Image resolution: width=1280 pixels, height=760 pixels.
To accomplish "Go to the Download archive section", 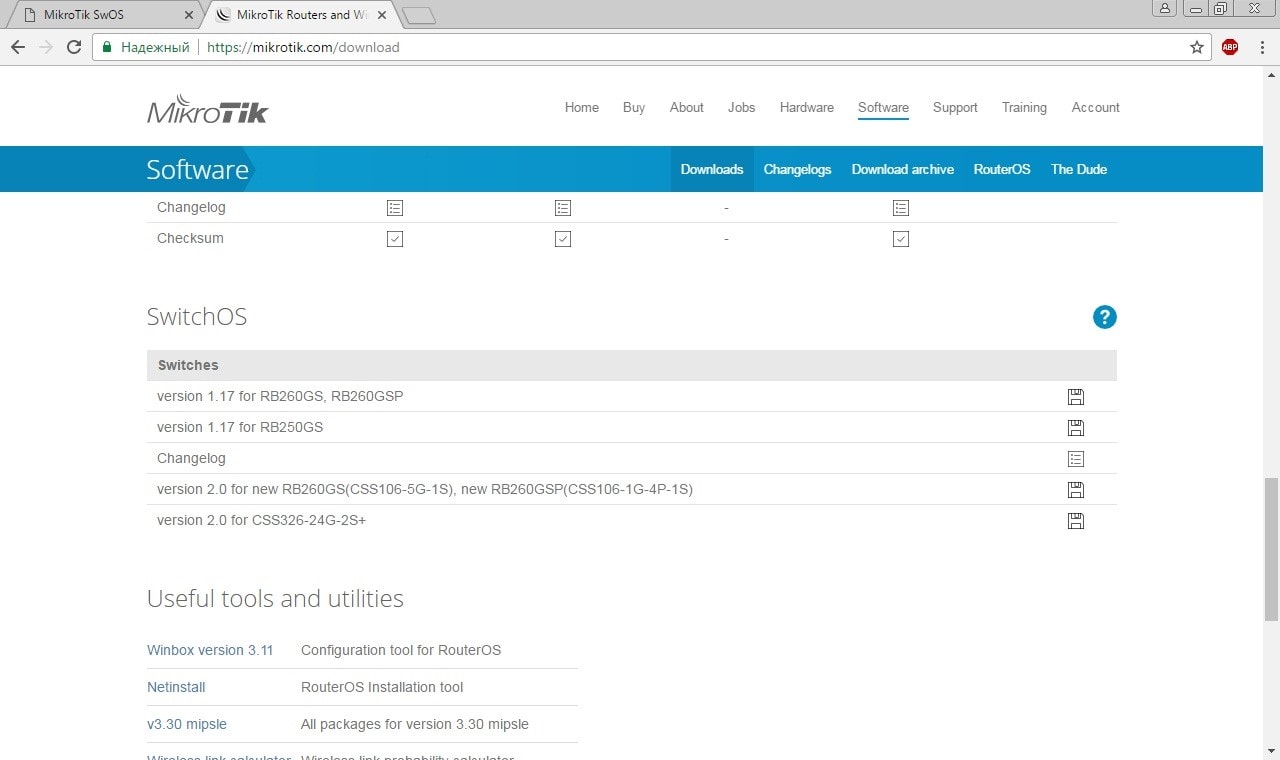I will (x=902, y=170).
